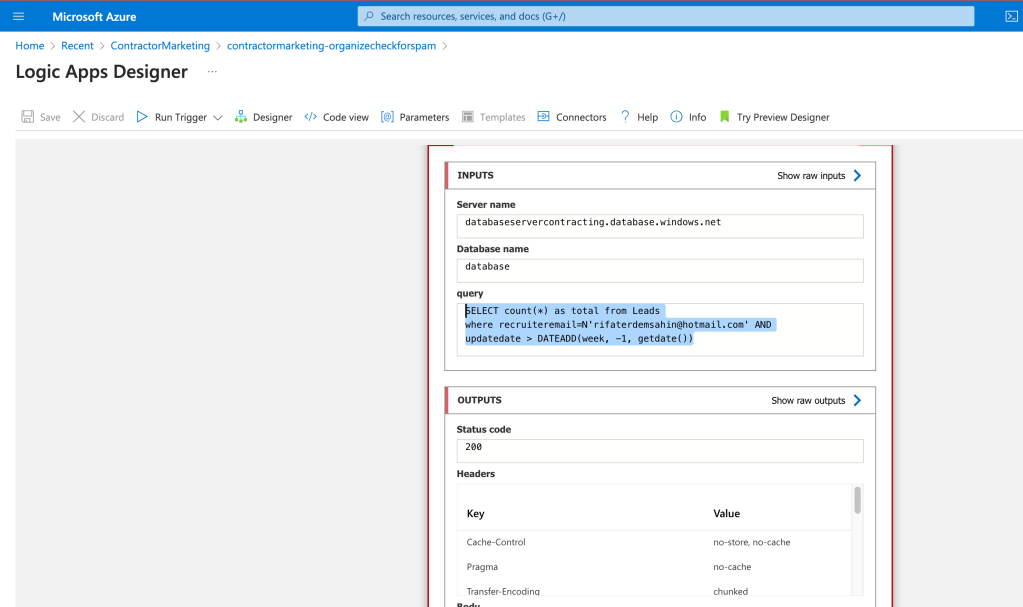Click the Save floppy disk icon
The width and height of the screenshot is (1023, 607).
click(x=27, y=117)
